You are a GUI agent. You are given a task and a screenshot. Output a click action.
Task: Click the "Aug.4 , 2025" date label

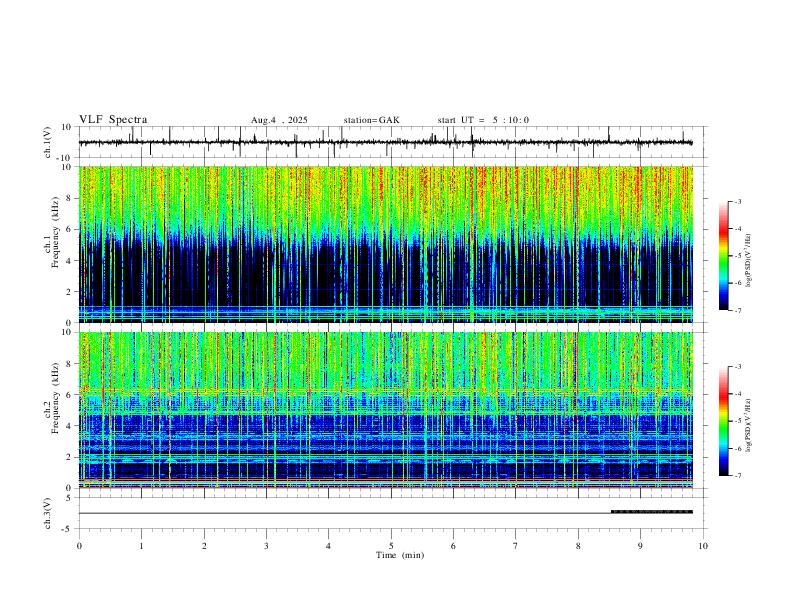click(279, 120)
